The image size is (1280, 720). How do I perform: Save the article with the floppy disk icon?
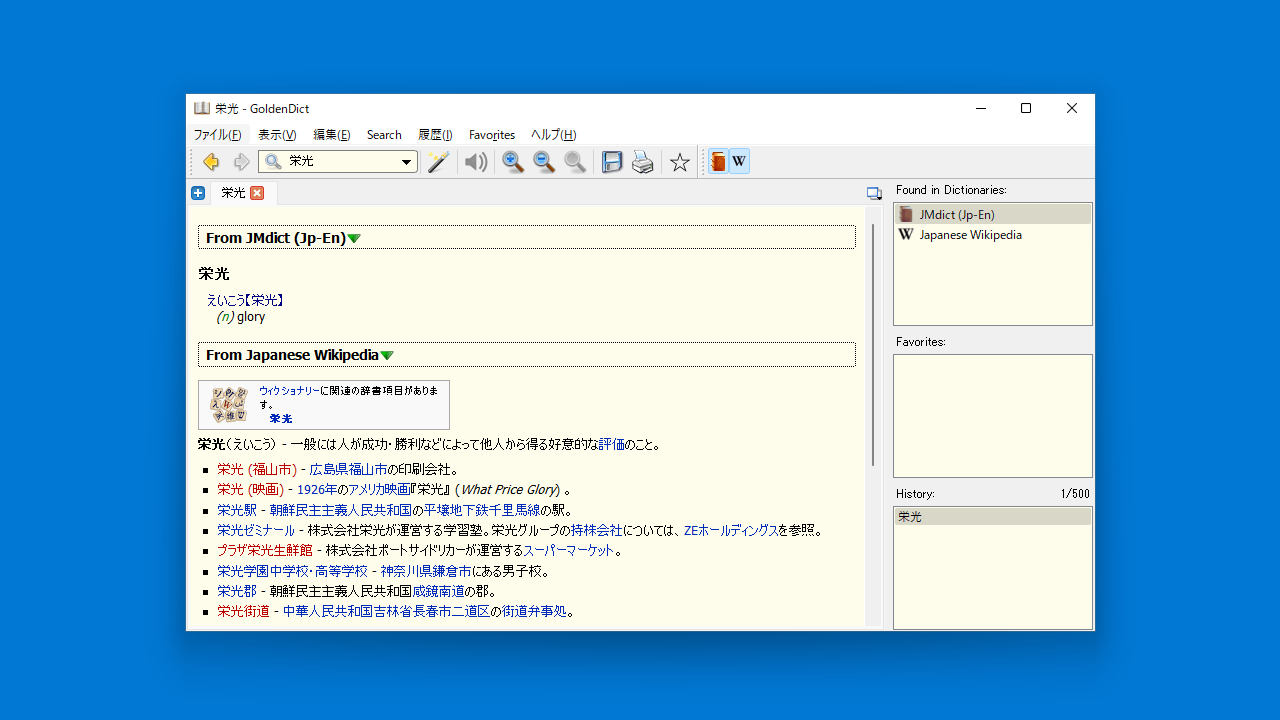(612, 162)
